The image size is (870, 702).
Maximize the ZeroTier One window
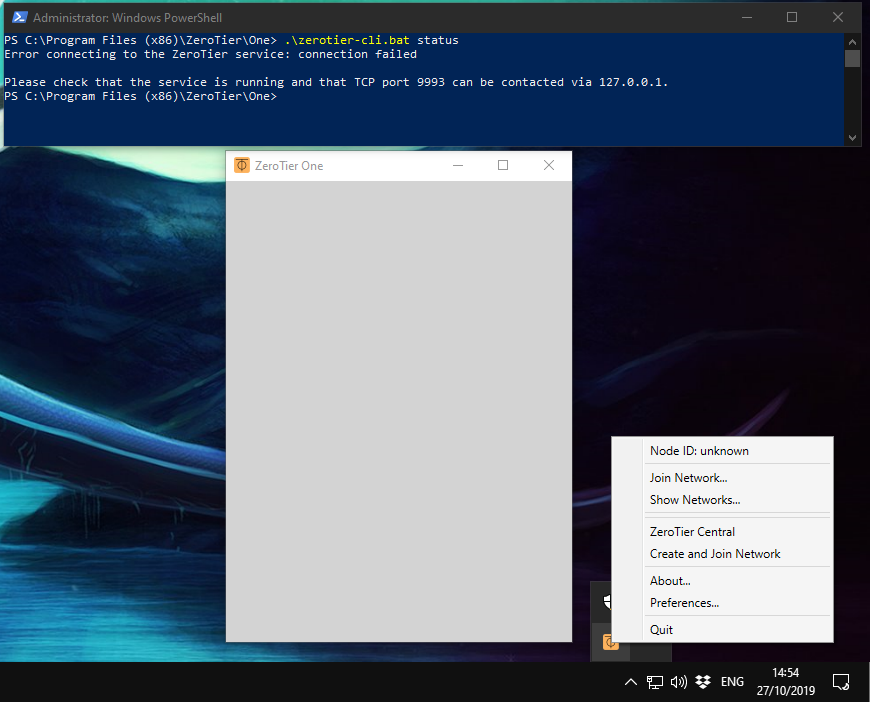point(503,165)
